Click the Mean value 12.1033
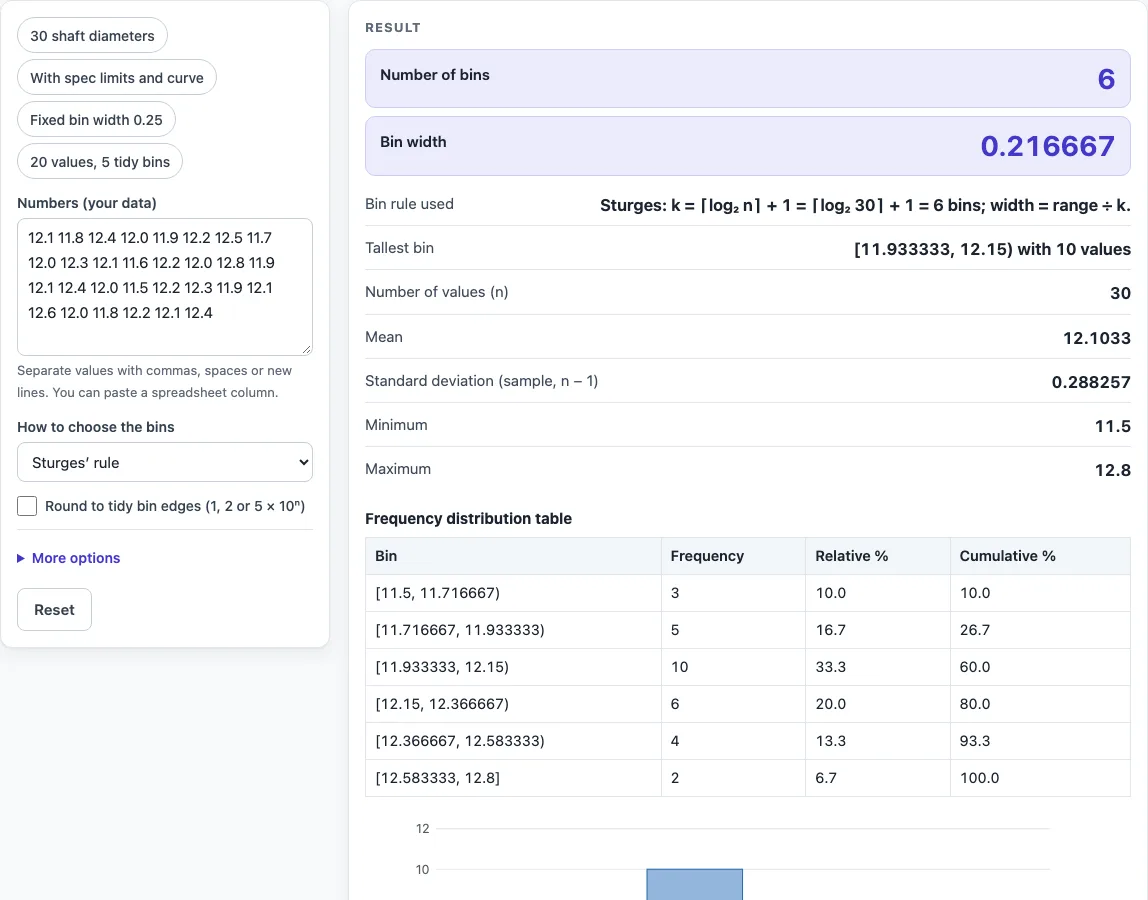This screenshot has width=1148, height=900. coord(1097,338)
